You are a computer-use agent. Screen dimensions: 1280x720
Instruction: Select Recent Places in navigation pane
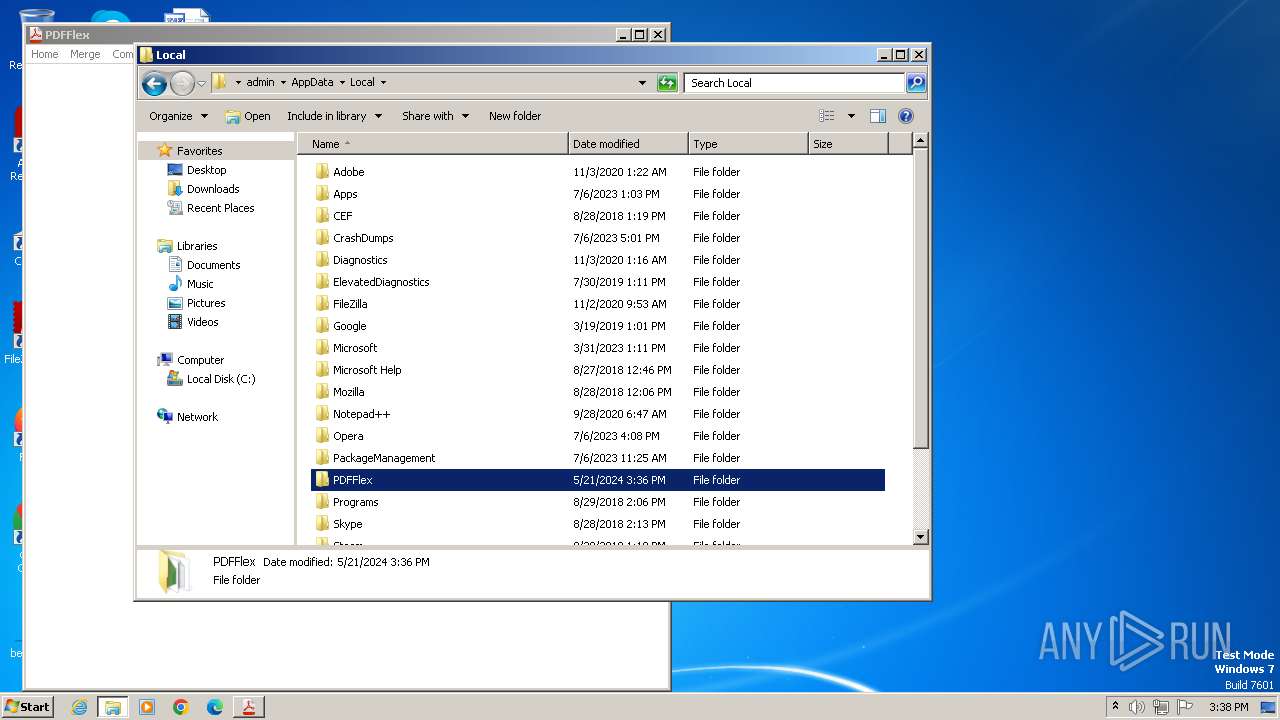pyautogui.click(x=220, y=208)
